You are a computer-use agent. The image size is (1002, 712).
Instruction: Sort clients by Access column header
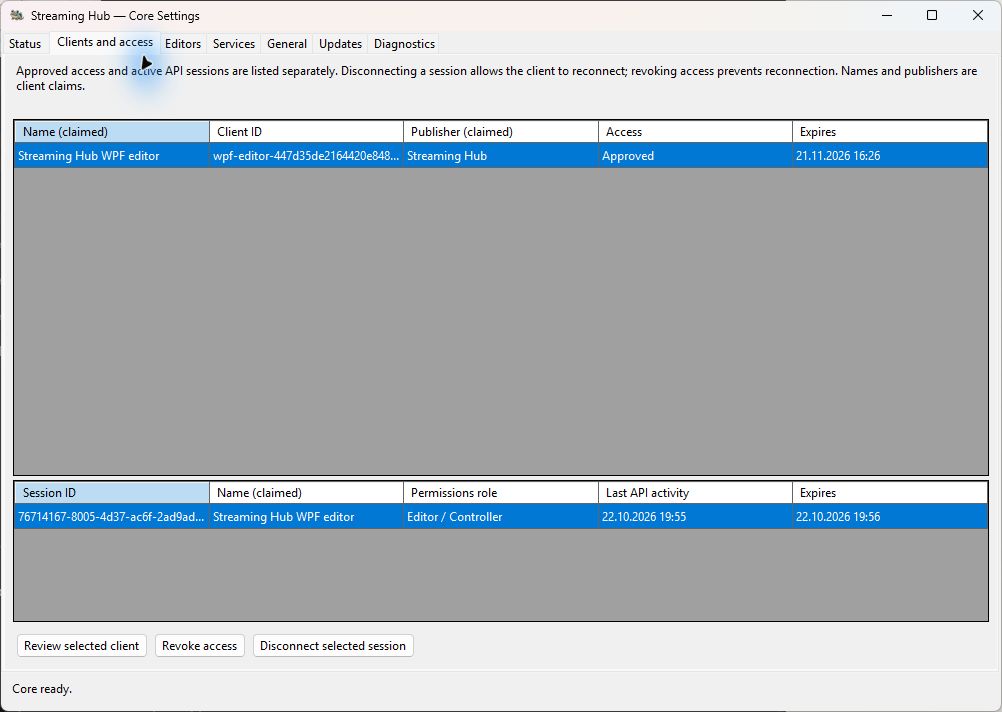[695, 132]
